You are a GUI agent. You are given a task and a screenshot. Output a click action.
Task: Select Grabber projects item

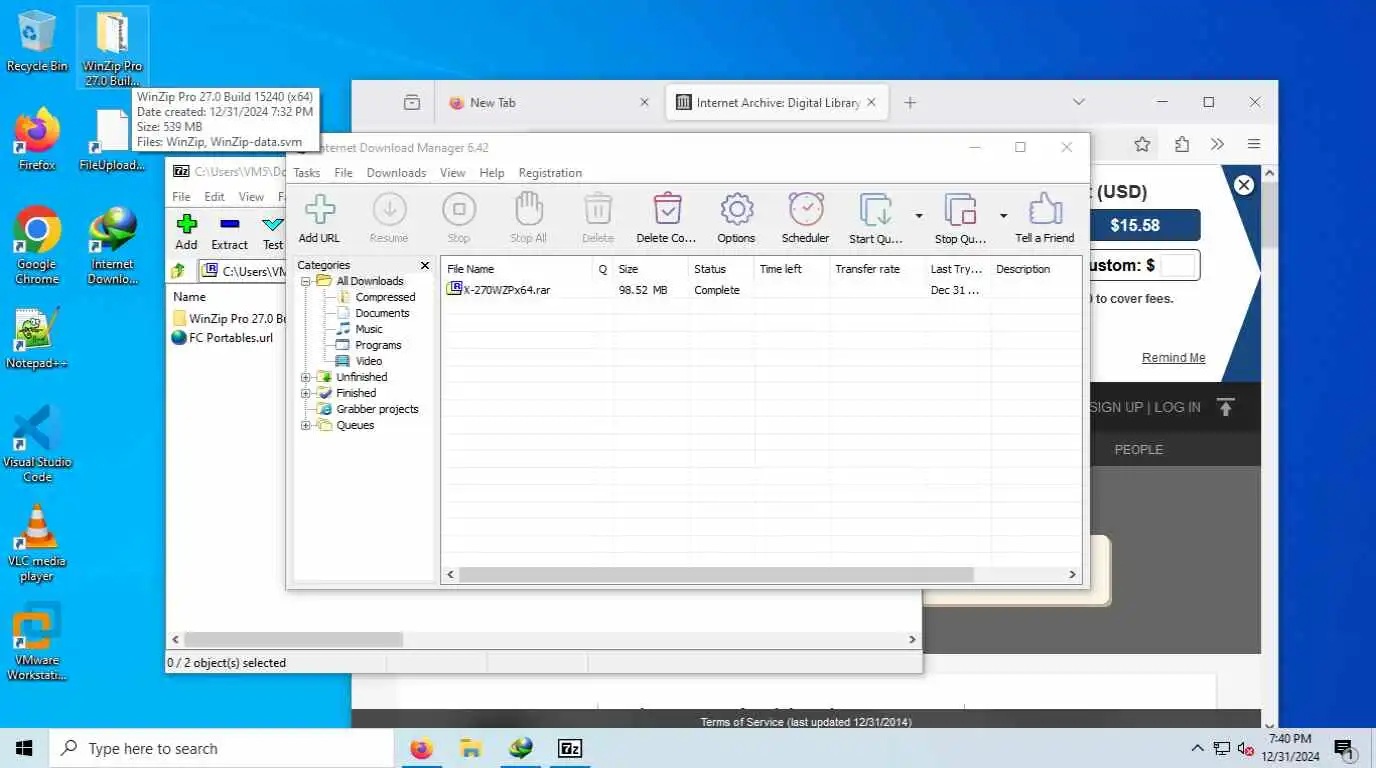(377, 409)
